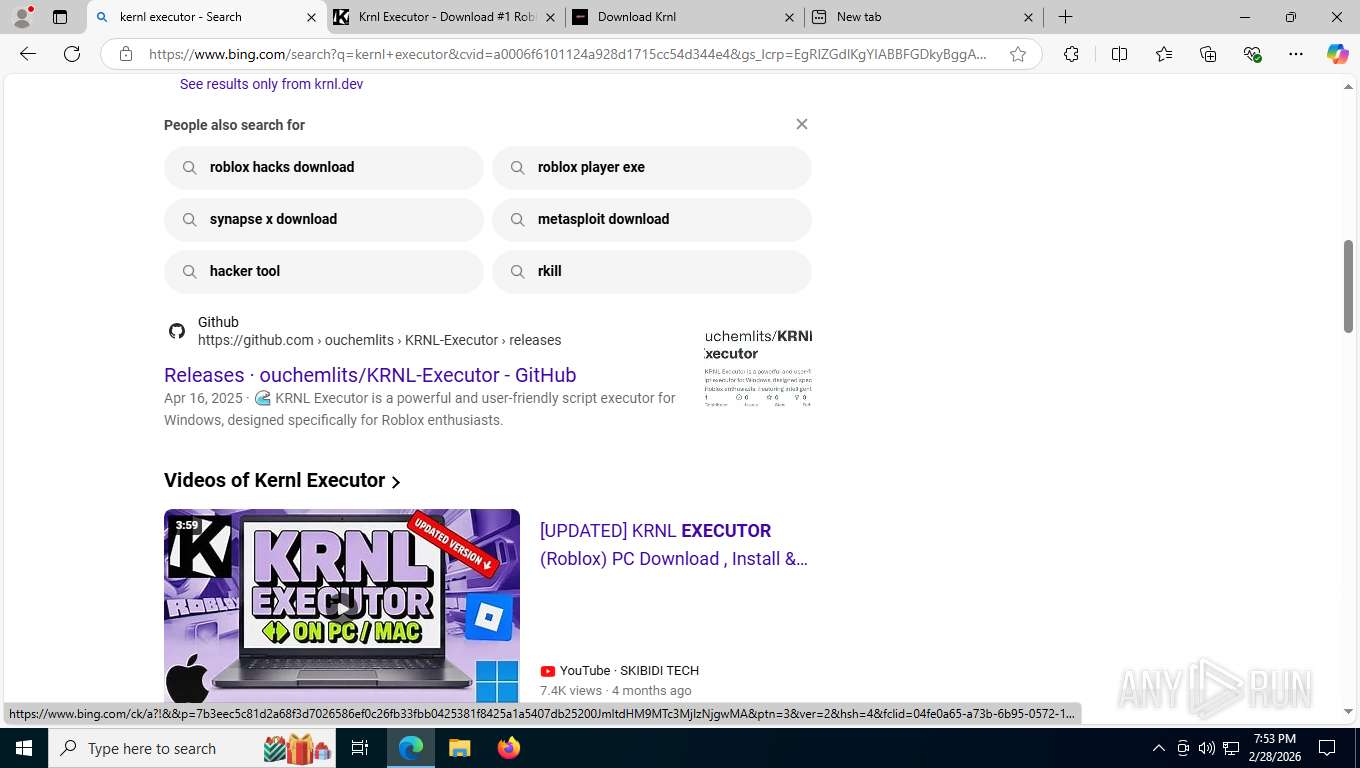1360x768 pixels.
Task: Close the Krnl Executor - Download tab
Action: point(549,17)
